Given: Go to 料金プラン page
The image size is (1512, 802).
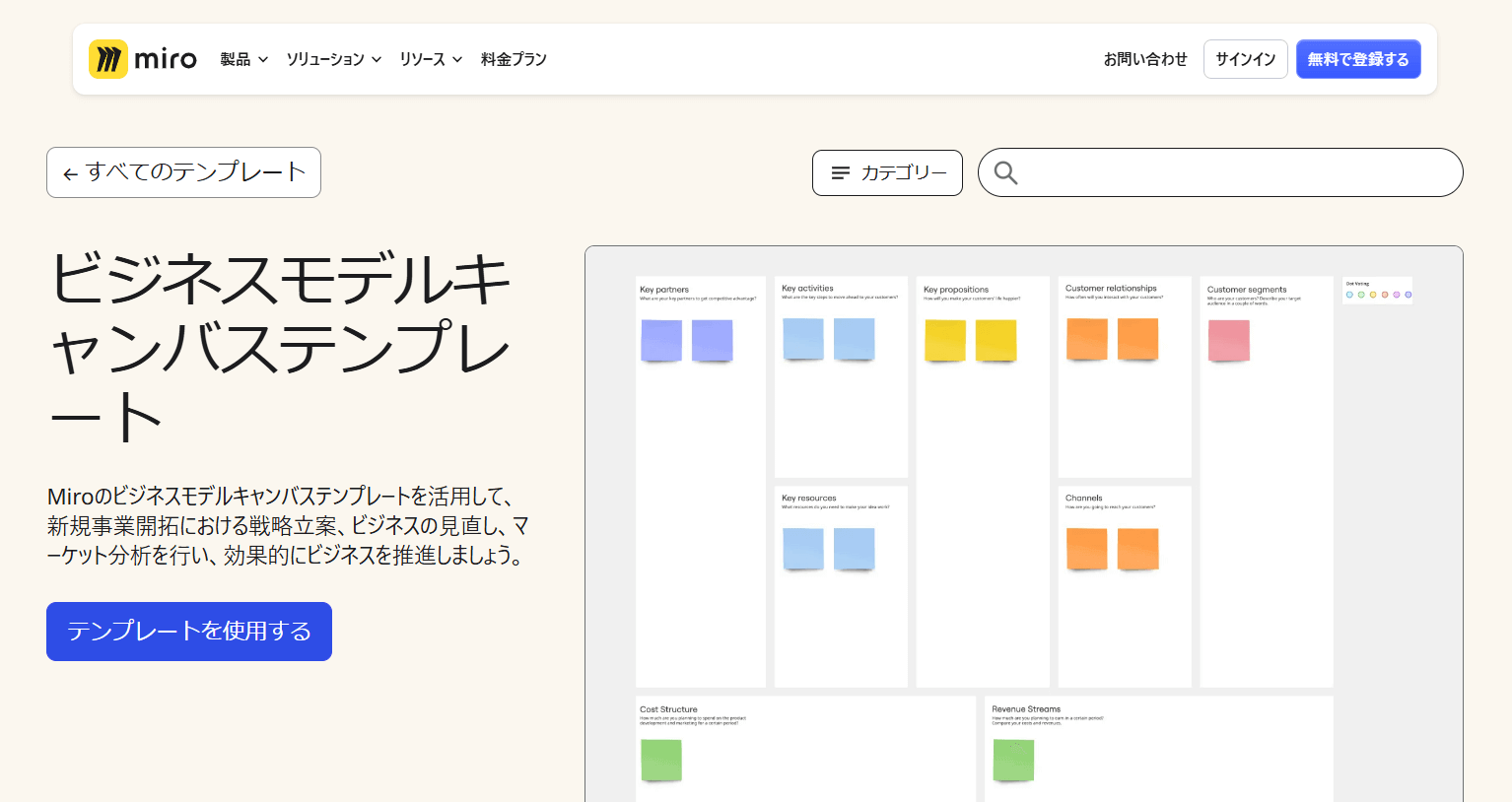Looking at the screenshot, I should click(514, 59).
